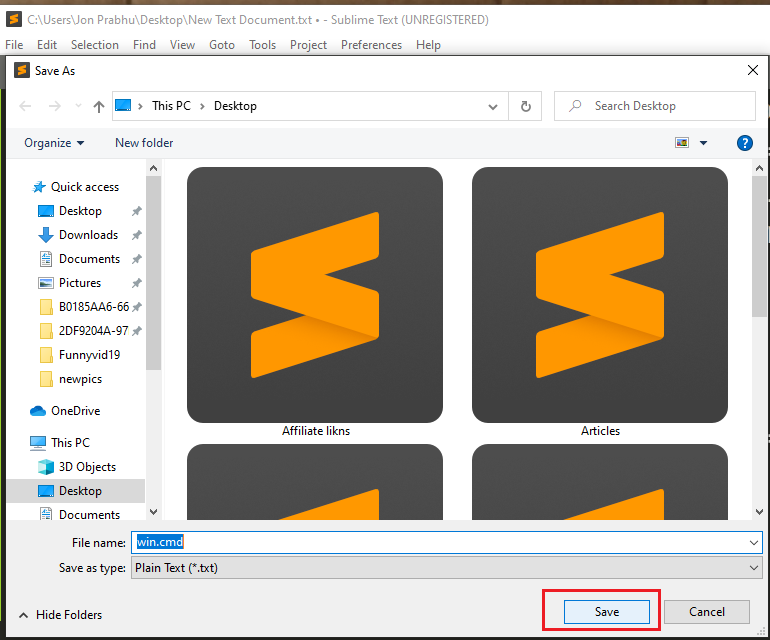Click the Downloads blue arrow icon
Viewport: 770px width, 640px height.
[46, 235]
